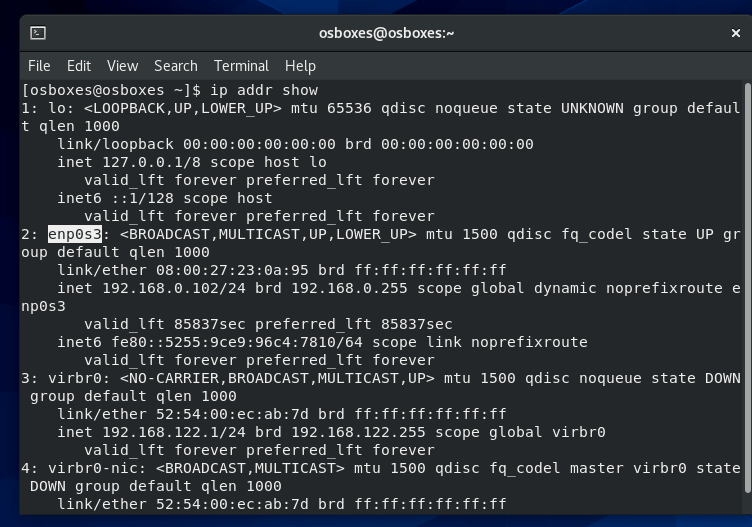The width and height of the screenshot is (752, 527).
Task: Open the Search menu
Action: 176,66
